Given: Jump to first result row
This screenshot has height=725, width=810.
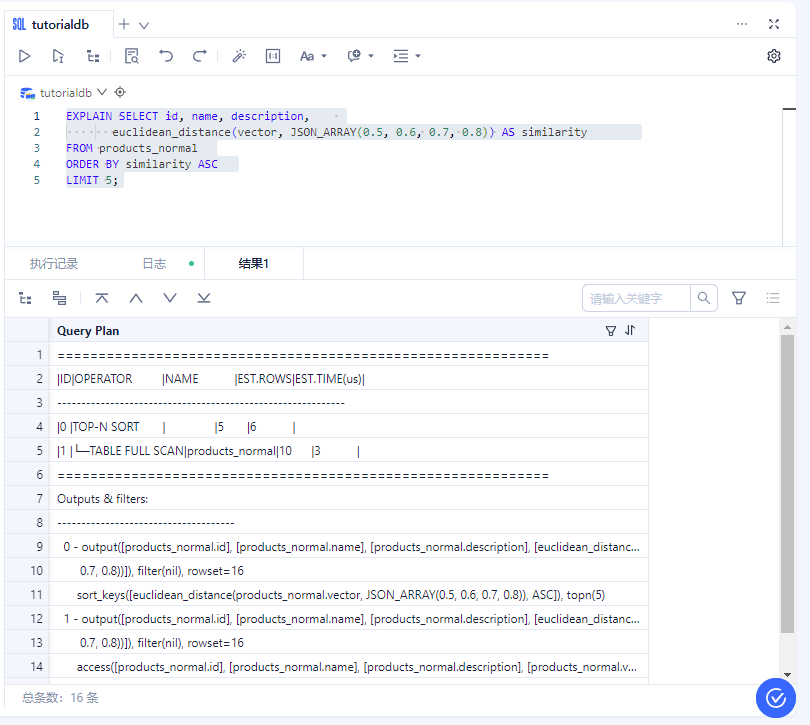Looking at the screenshot, I should (x=102, y=298).
